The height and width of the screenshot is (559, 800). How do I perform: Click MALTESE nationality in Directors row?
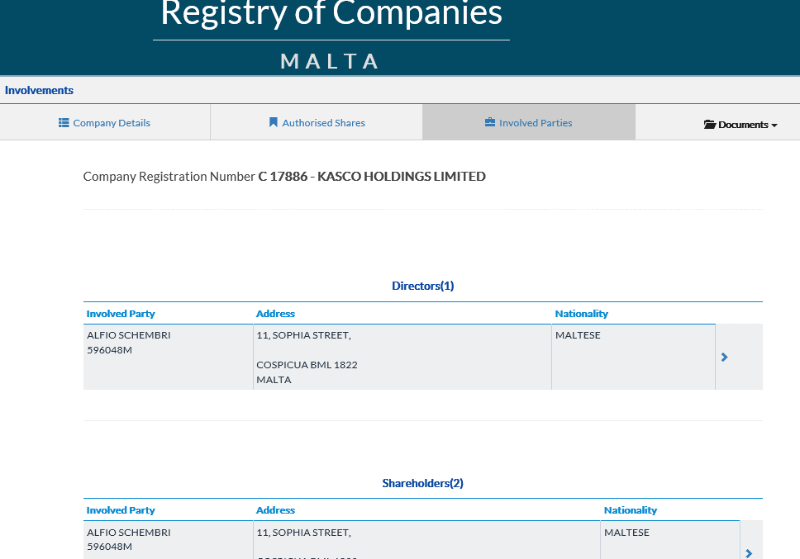coord(578,335)
